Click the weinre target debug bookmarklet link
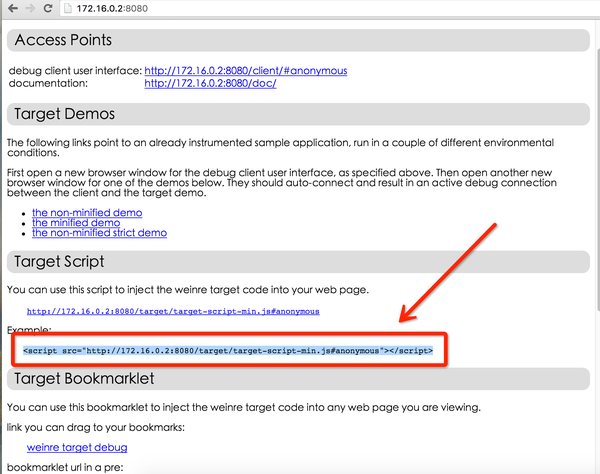This screenshot has height=474, width=600. click(77, 447)
